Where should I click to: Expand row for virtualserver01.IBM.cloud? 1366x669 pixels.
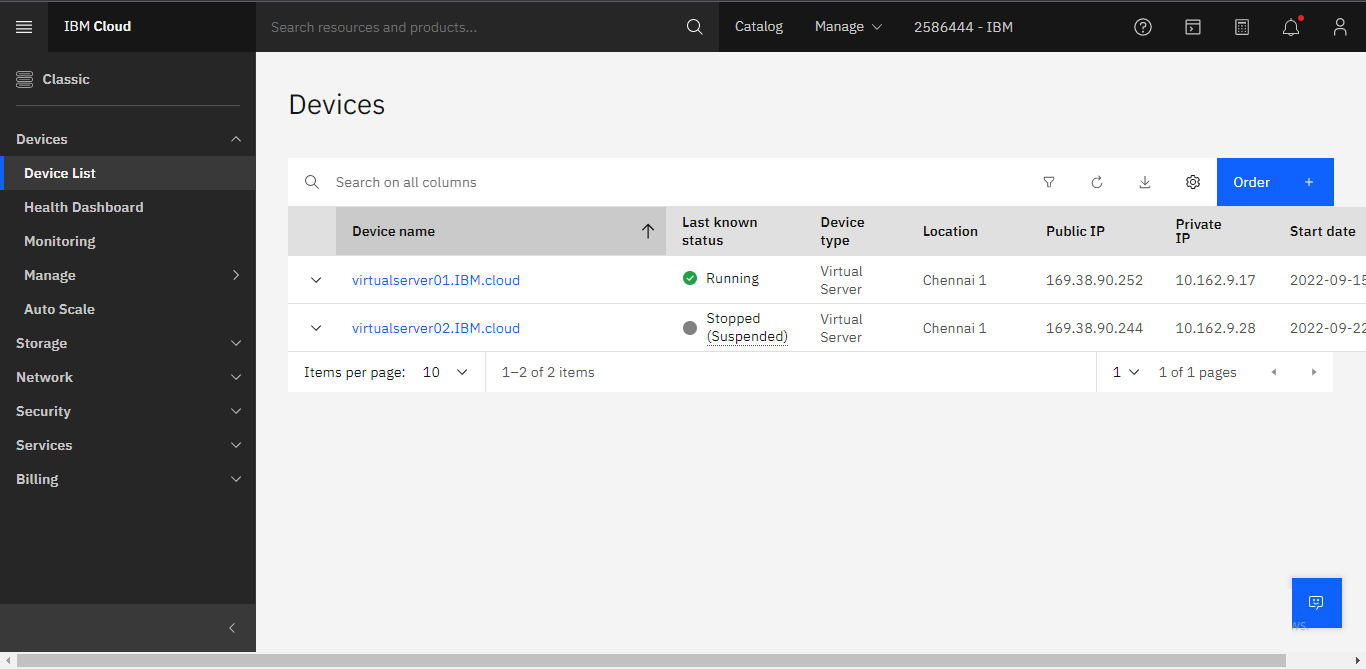(316, 280)
